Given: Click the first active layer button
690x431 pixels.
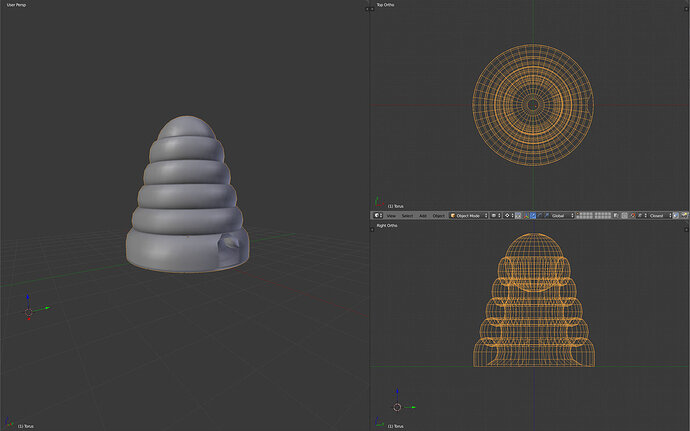Looking at the screenshot, I should point(578,214).
